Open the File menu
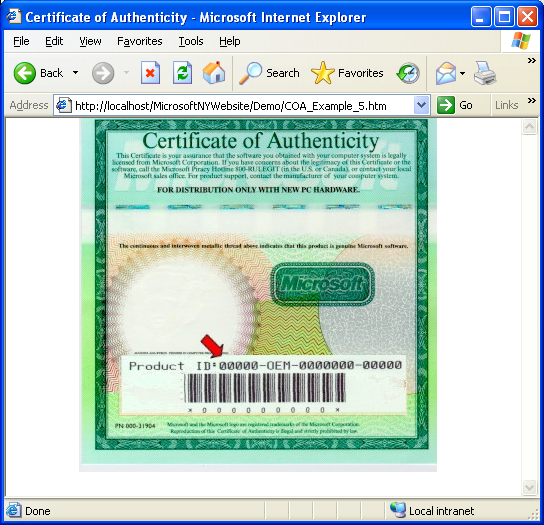This screenshot has width=544, height=525. coord(21,41)
